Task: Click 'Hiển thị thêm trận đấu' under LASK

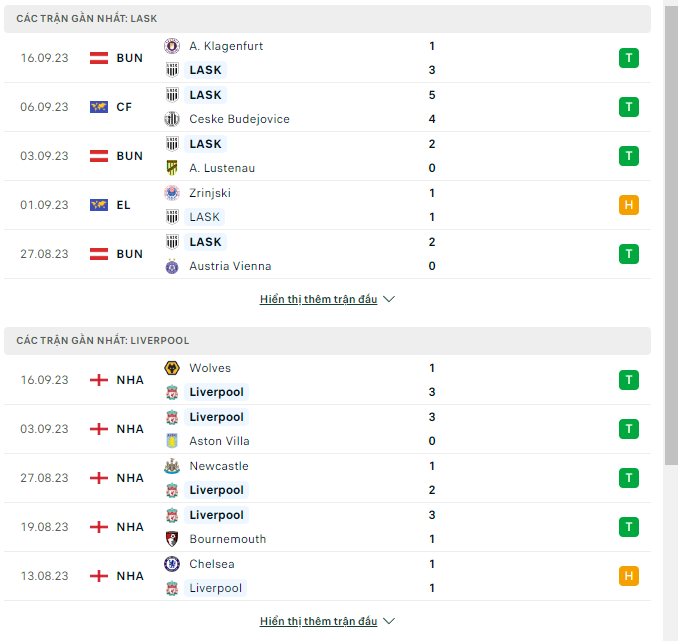Action: tap(319, 299)
